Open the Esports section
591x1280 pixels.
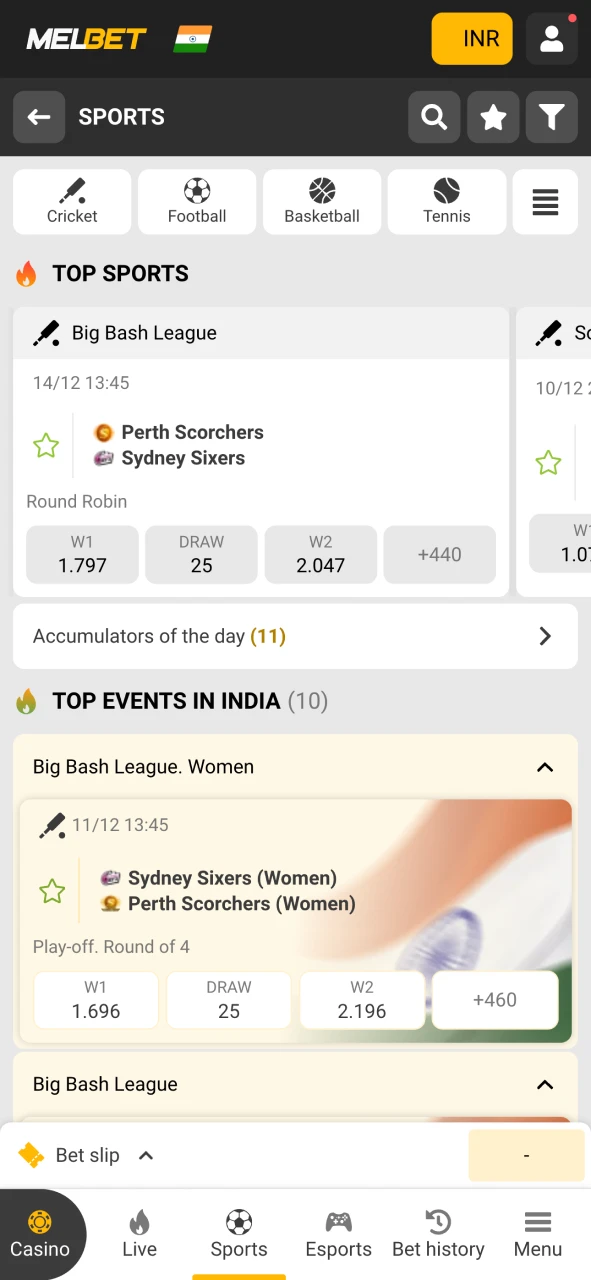pos(338,1234)
